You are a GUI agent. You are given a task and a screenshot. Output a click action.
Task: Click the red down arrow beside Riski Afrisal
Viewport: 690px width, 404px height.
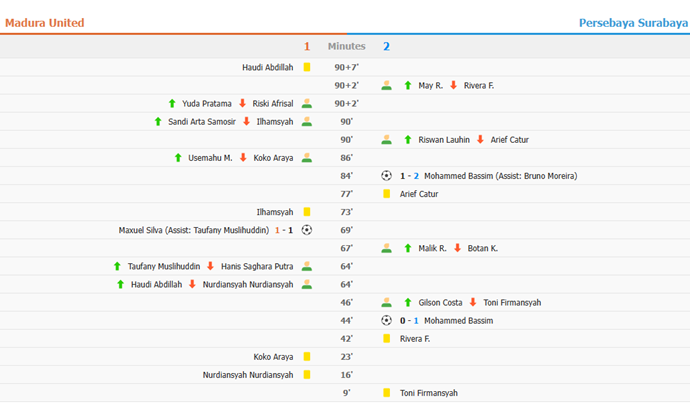242,103
